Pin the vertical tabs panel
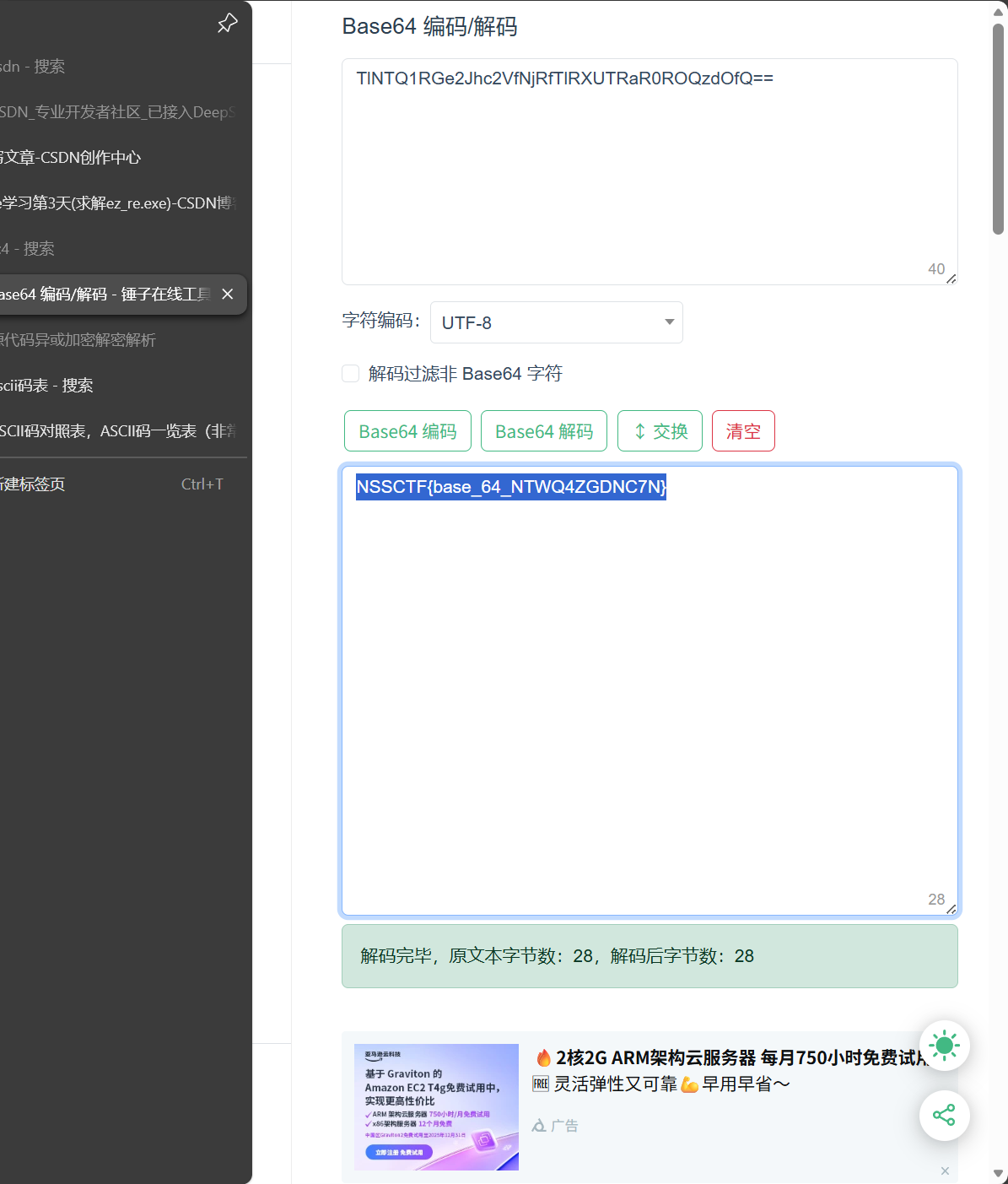 tap(227, 23)
